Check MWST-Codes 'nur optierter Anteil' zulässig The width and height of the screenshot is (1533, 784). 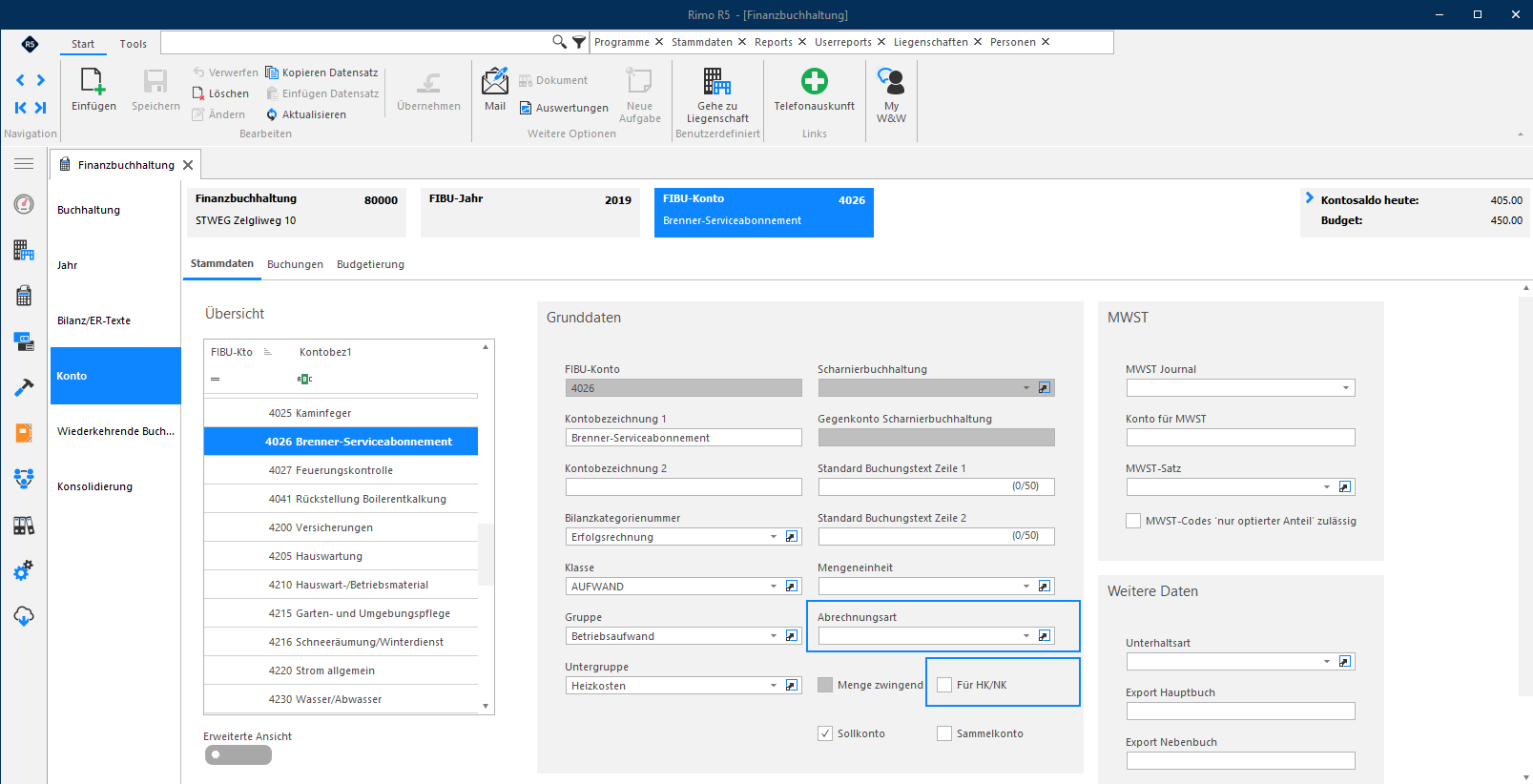1133,521
